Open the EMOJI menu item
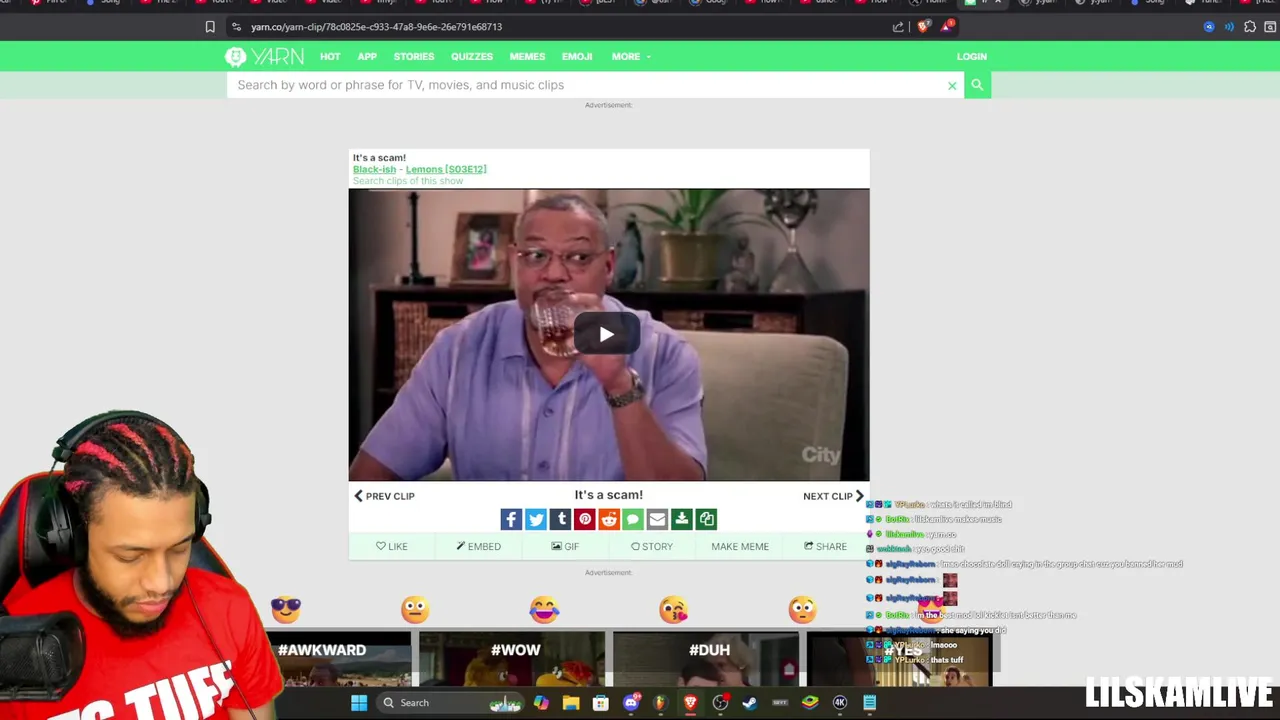The image size is (1280, 720). click(577, 57)
